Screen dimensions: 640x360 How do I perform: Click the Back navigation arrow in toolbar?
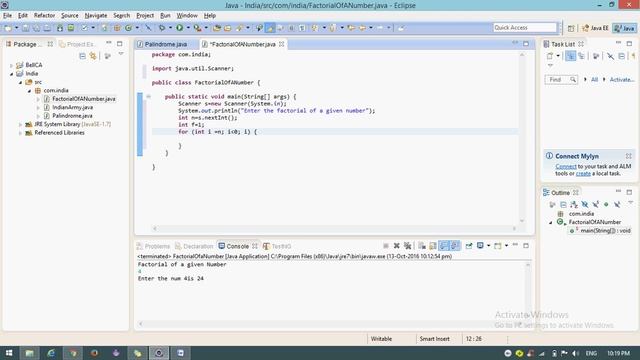tap(362, 28)
